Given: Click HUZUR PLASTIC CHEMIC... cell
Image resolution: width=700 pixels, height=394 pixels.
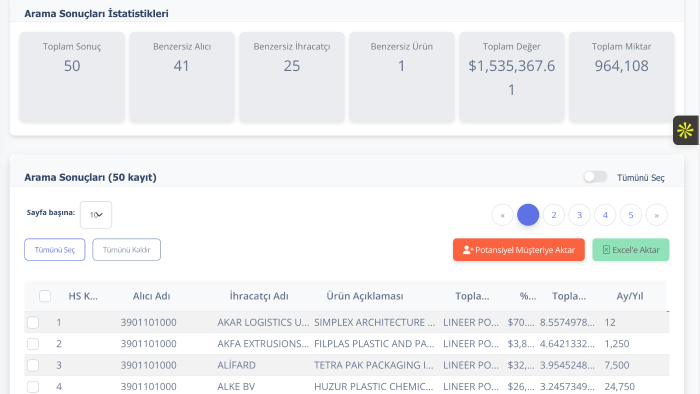Looking at the screenshot, I should (x=374, y=386).
